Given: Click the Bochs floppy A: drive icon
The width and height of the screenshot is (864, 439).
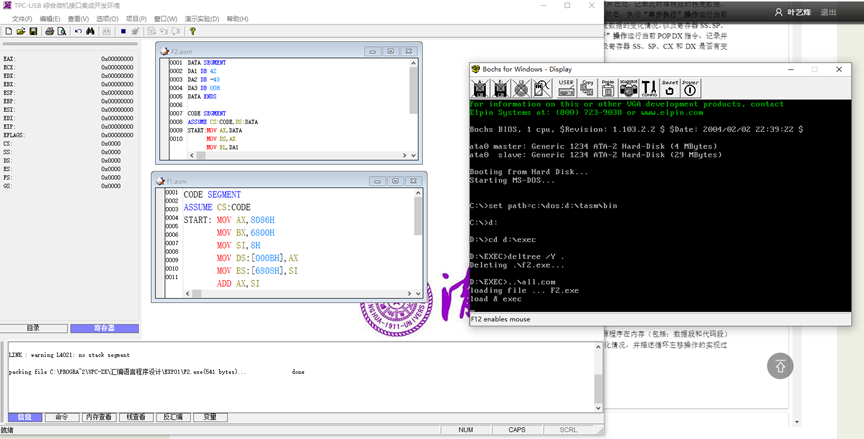Looking at the screenshot, I should (x=480, y=88).
